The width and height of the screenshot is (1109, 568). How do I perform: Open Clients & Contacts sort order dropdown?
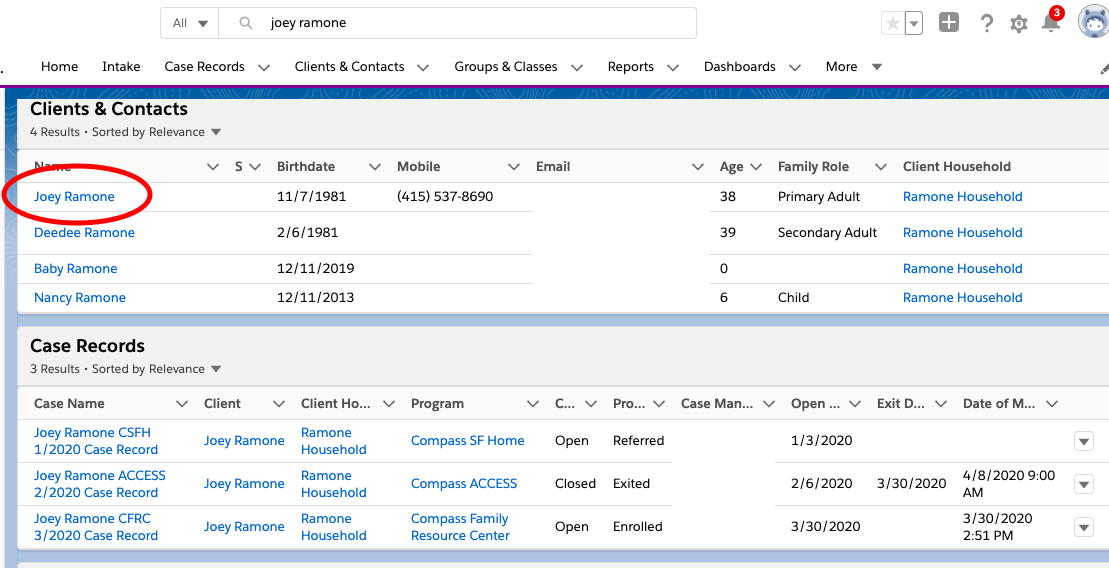(x=216, y=132)
